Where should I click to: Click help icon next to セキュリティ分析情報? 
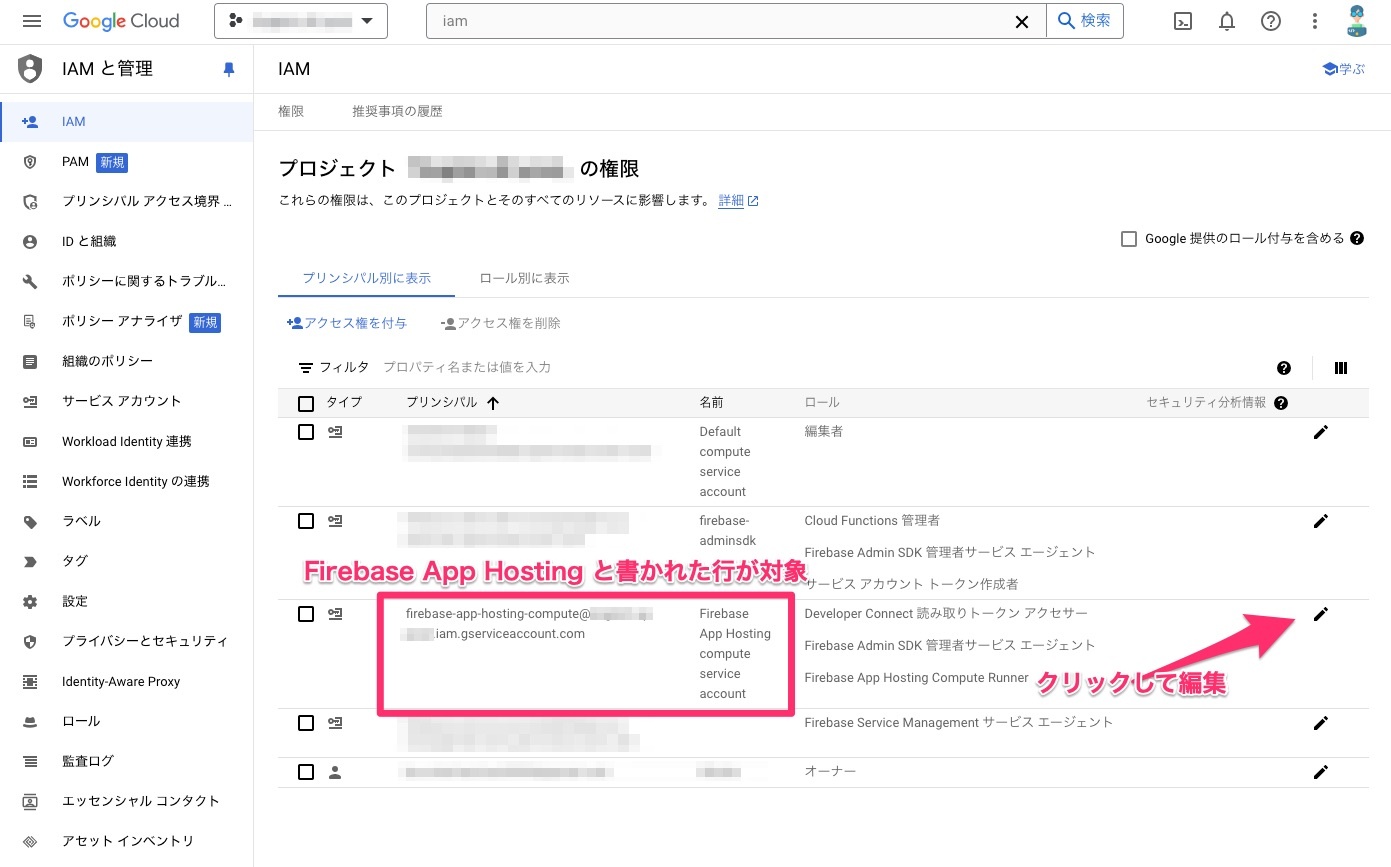1281,403
